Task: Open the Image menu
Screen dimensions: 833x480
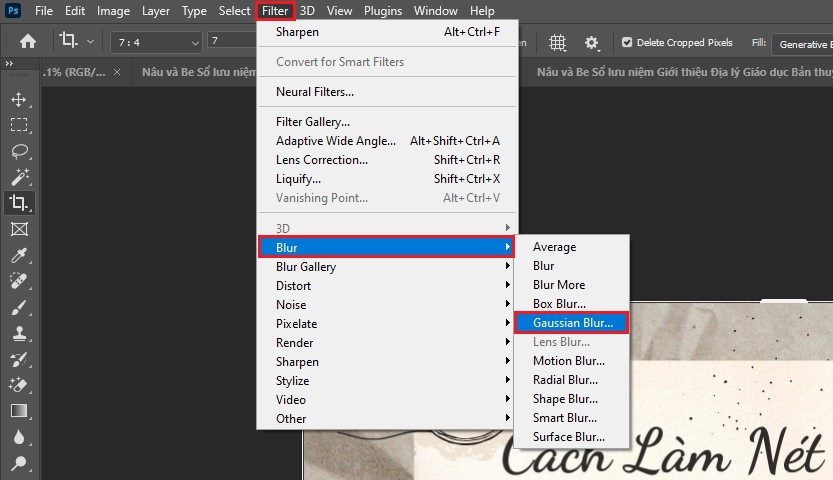Action: click(113, 11)
